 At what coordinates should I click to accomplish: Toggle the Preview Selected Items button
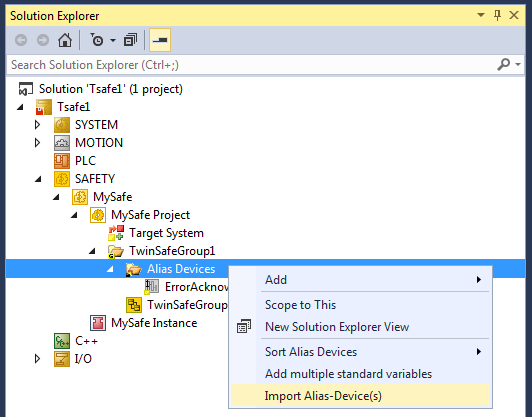pos(160,40)
